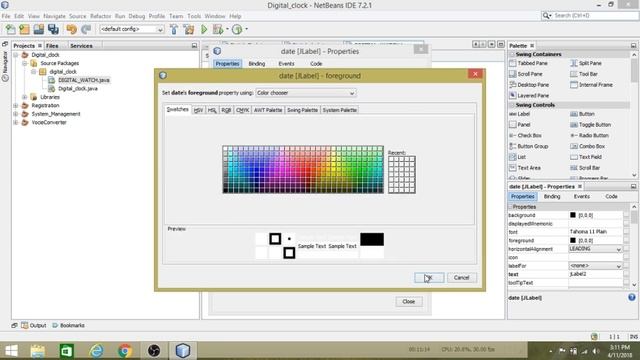Click the Undo toolbar icon
The height and width of the screenshot is (360, 640).
(x=71, y=29)
